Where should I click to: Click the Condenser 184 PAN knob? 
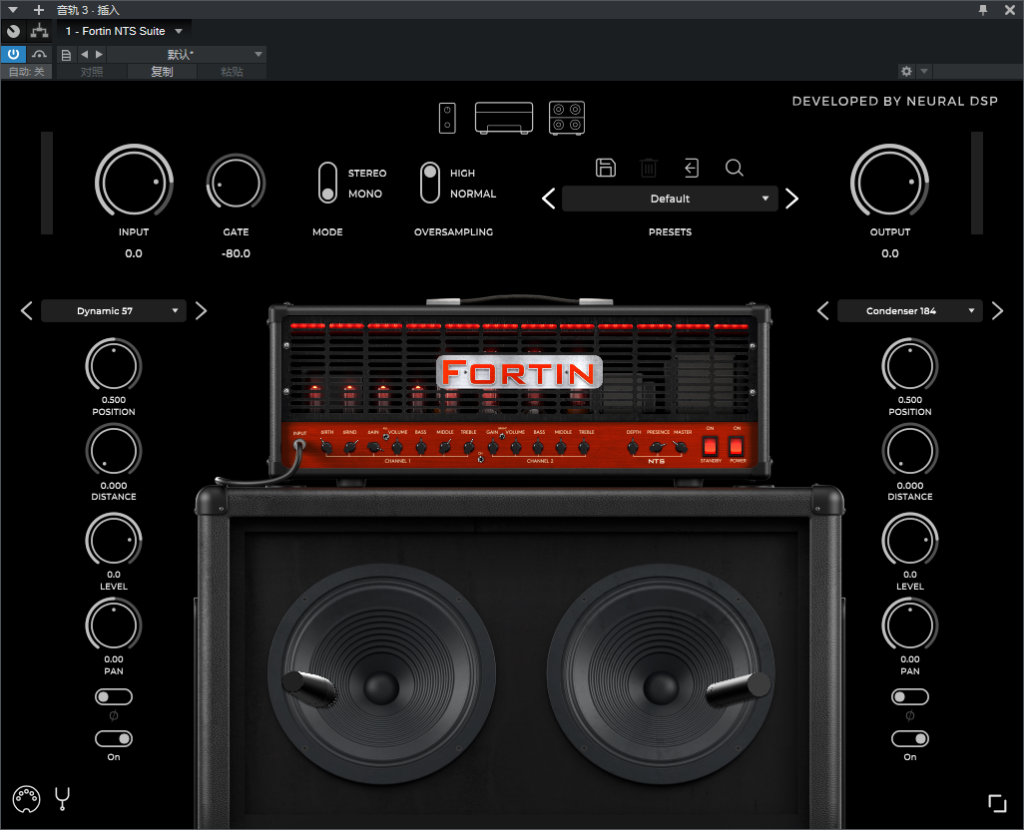click(x=910, y=625)
